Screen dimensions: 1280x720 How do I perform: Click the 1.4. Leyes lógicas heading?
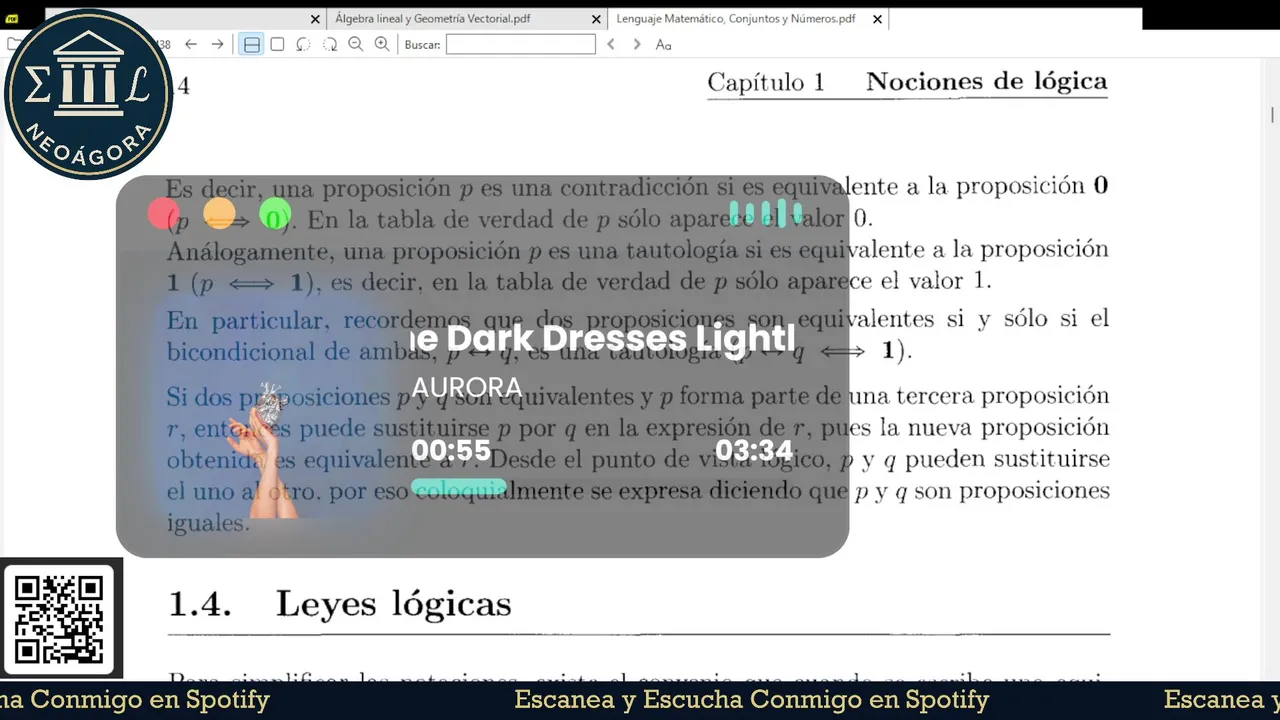pyautogui.click(x=340, y=604)
